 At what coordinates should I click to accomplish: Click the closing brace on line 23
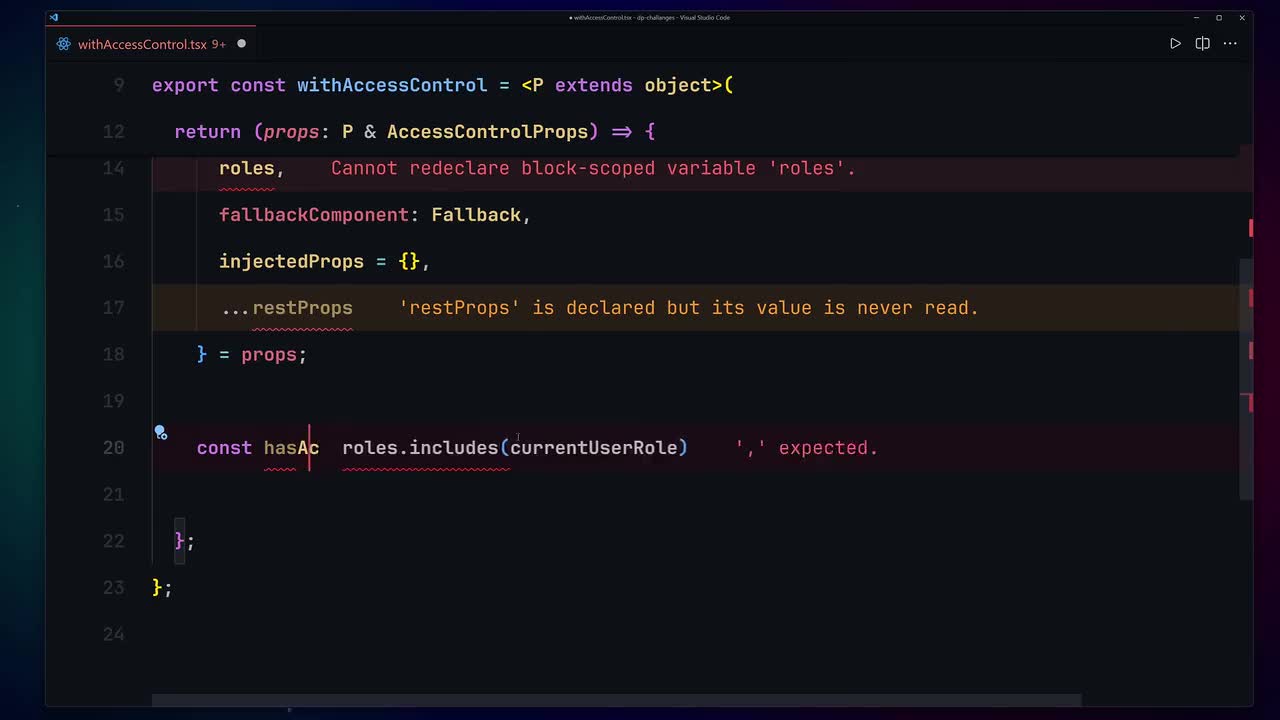coord(157,588)
